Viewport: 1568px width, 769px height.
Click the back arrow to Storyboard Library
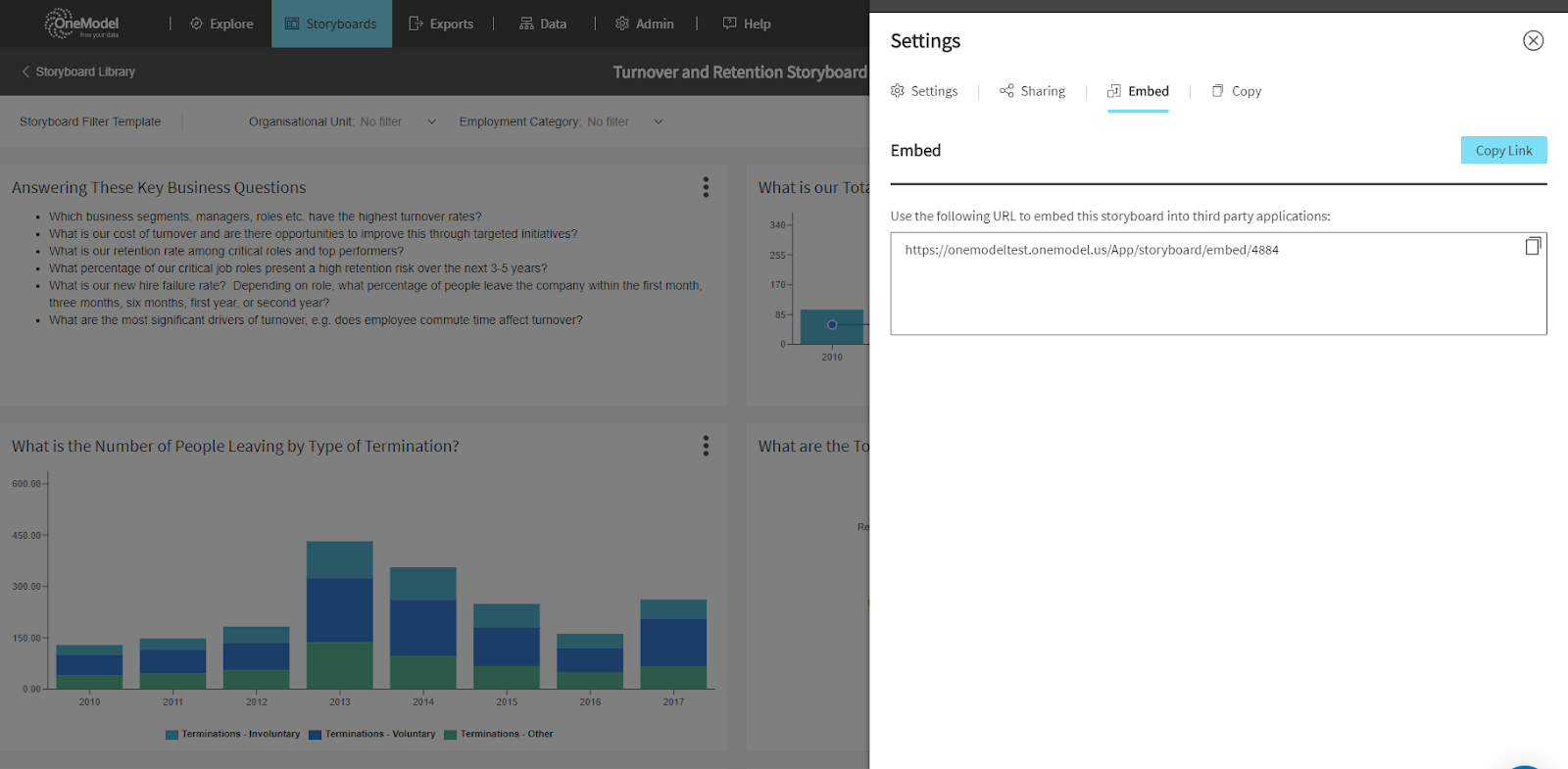(25, 72)
